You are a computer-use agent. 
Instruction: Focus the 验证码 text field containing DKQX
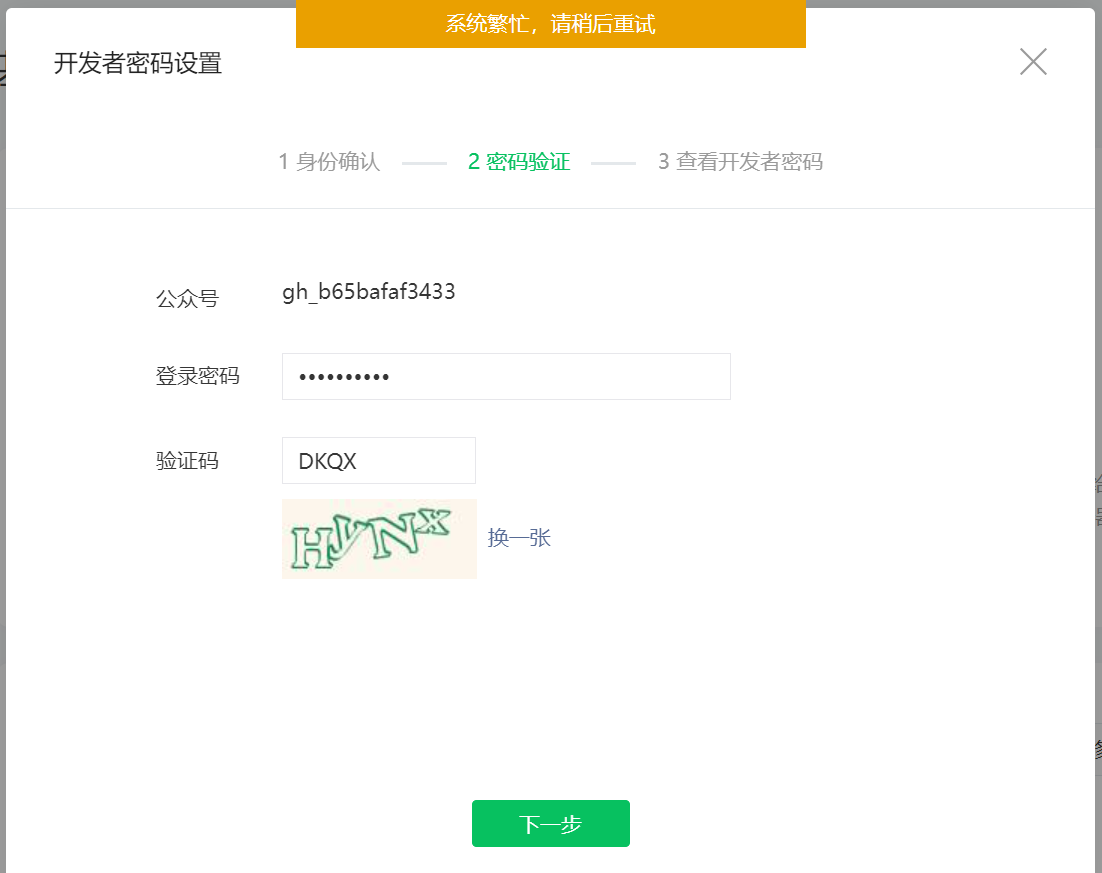pos(379,460)
